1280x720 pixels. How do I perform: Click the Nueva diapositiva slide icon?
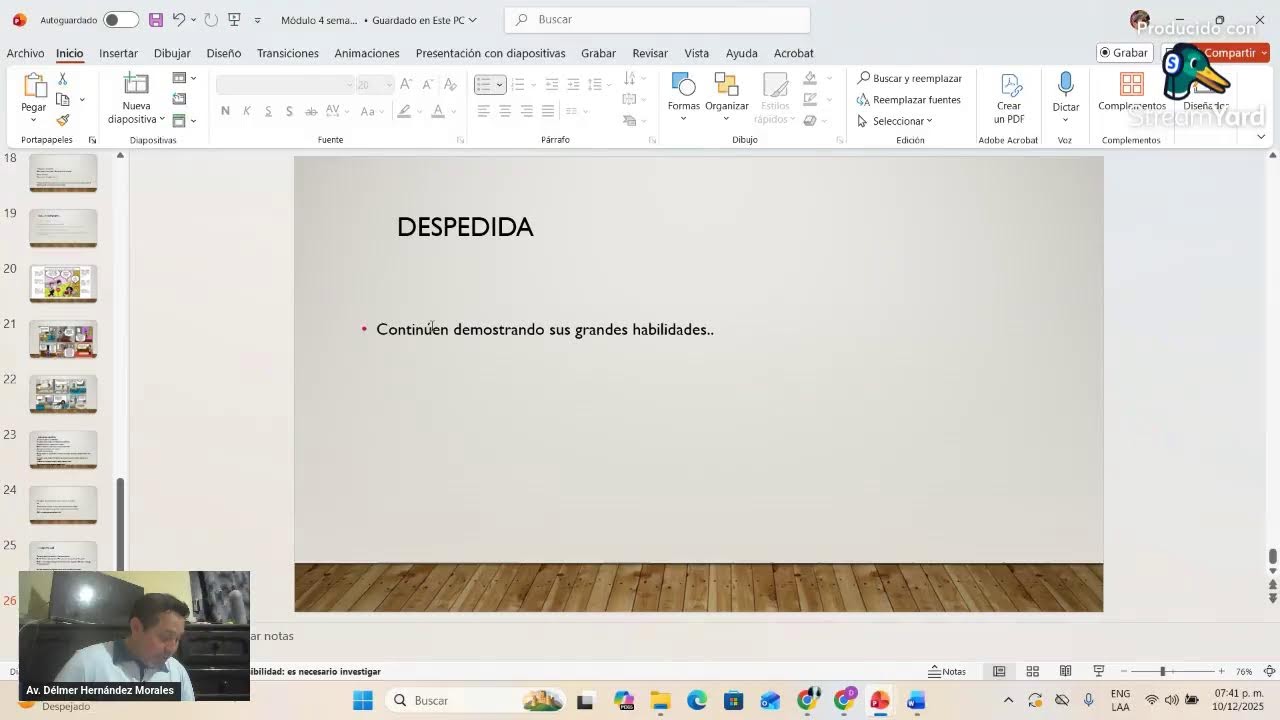[136, 84]
